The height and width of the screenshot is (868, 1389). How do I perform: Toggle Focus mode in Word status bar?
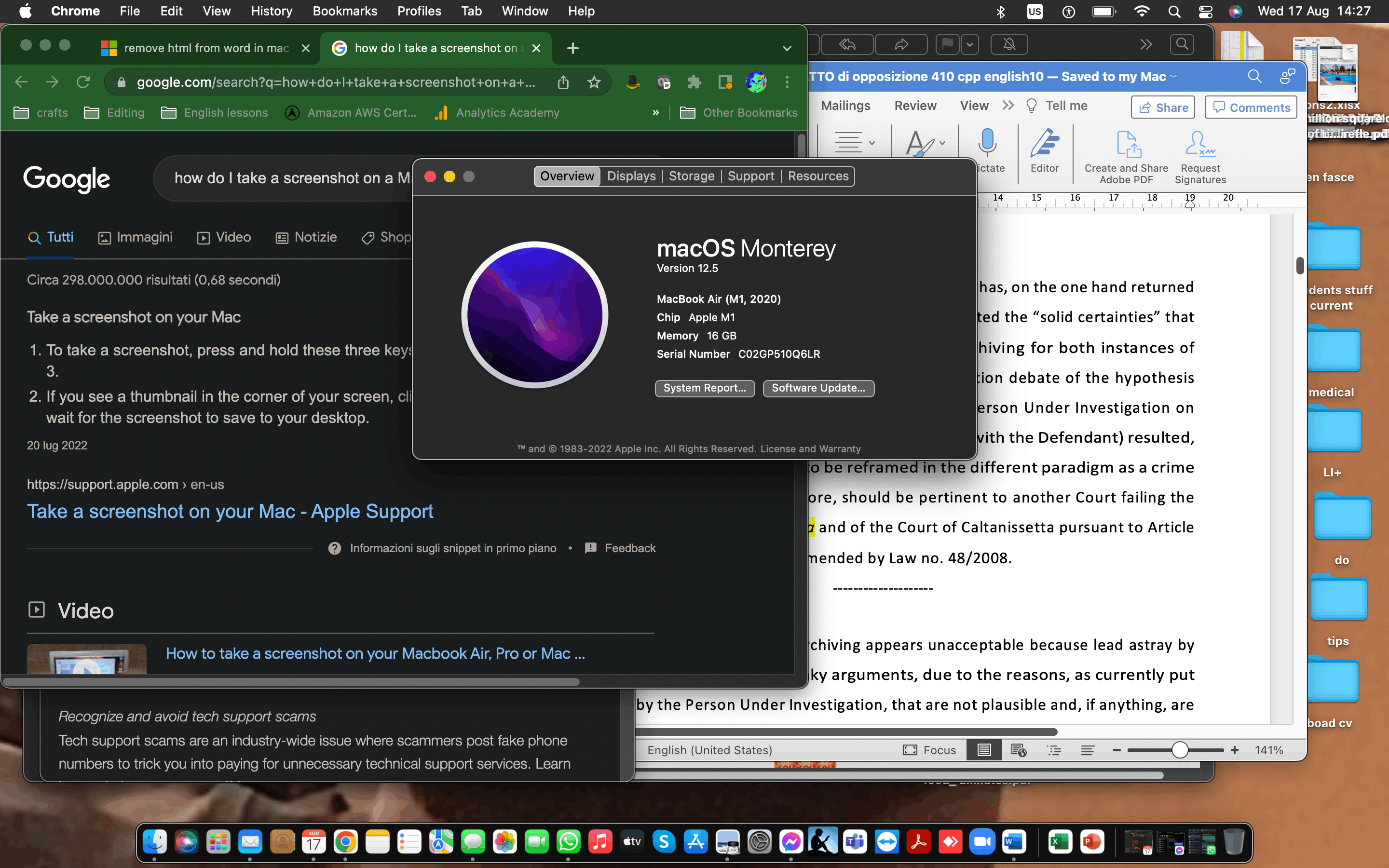tap(930, 750)
